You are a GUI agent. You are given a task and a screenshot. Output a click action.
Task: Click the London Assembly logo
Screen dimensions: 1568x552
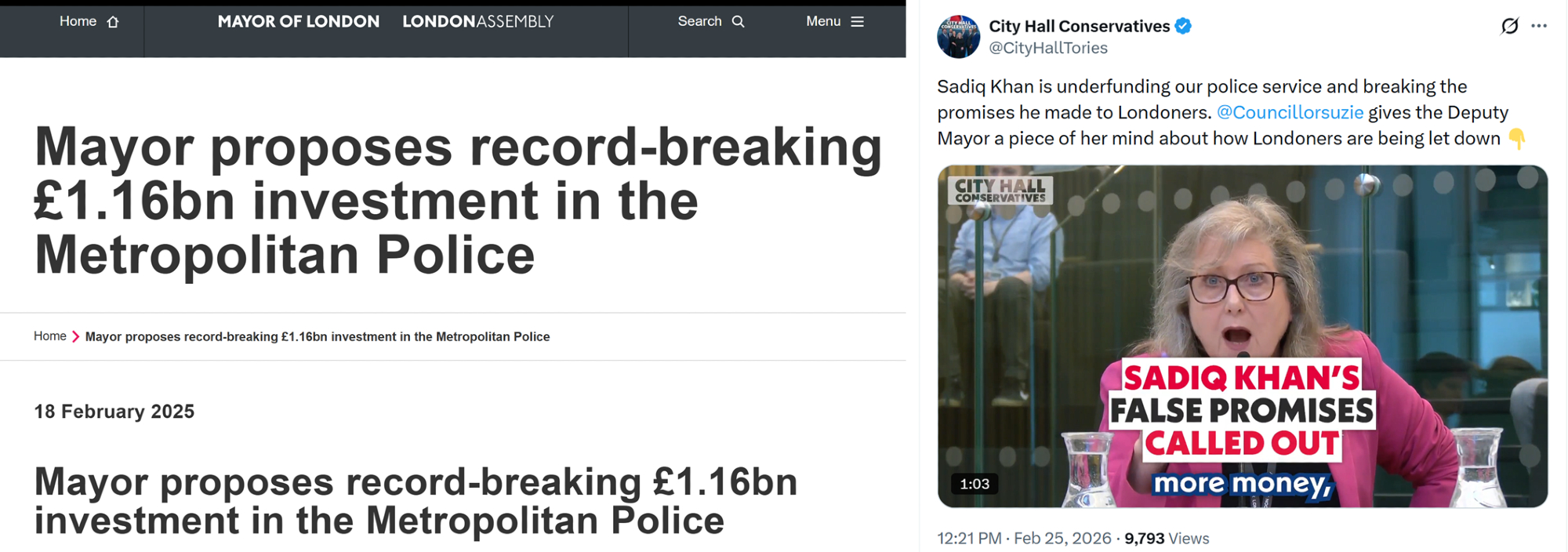click(478, 22)
